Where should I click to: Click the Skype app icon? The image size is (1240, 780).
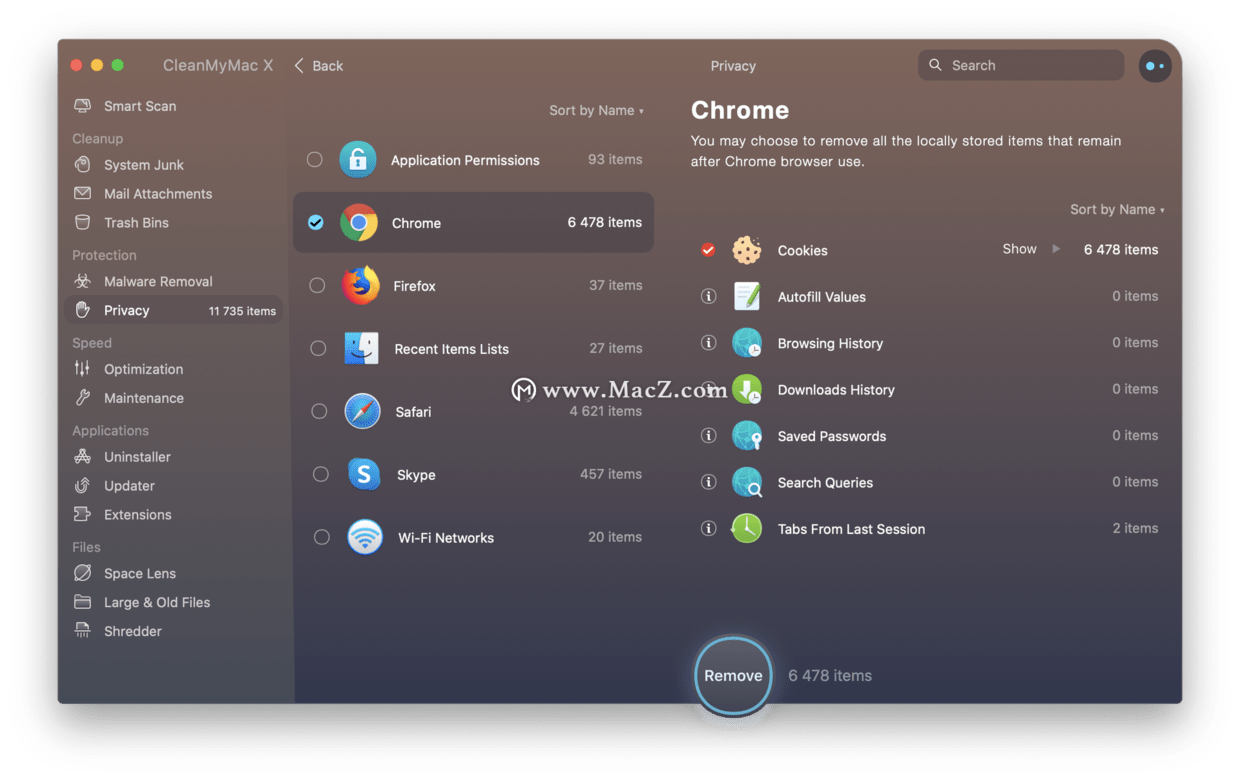(363, 474)
